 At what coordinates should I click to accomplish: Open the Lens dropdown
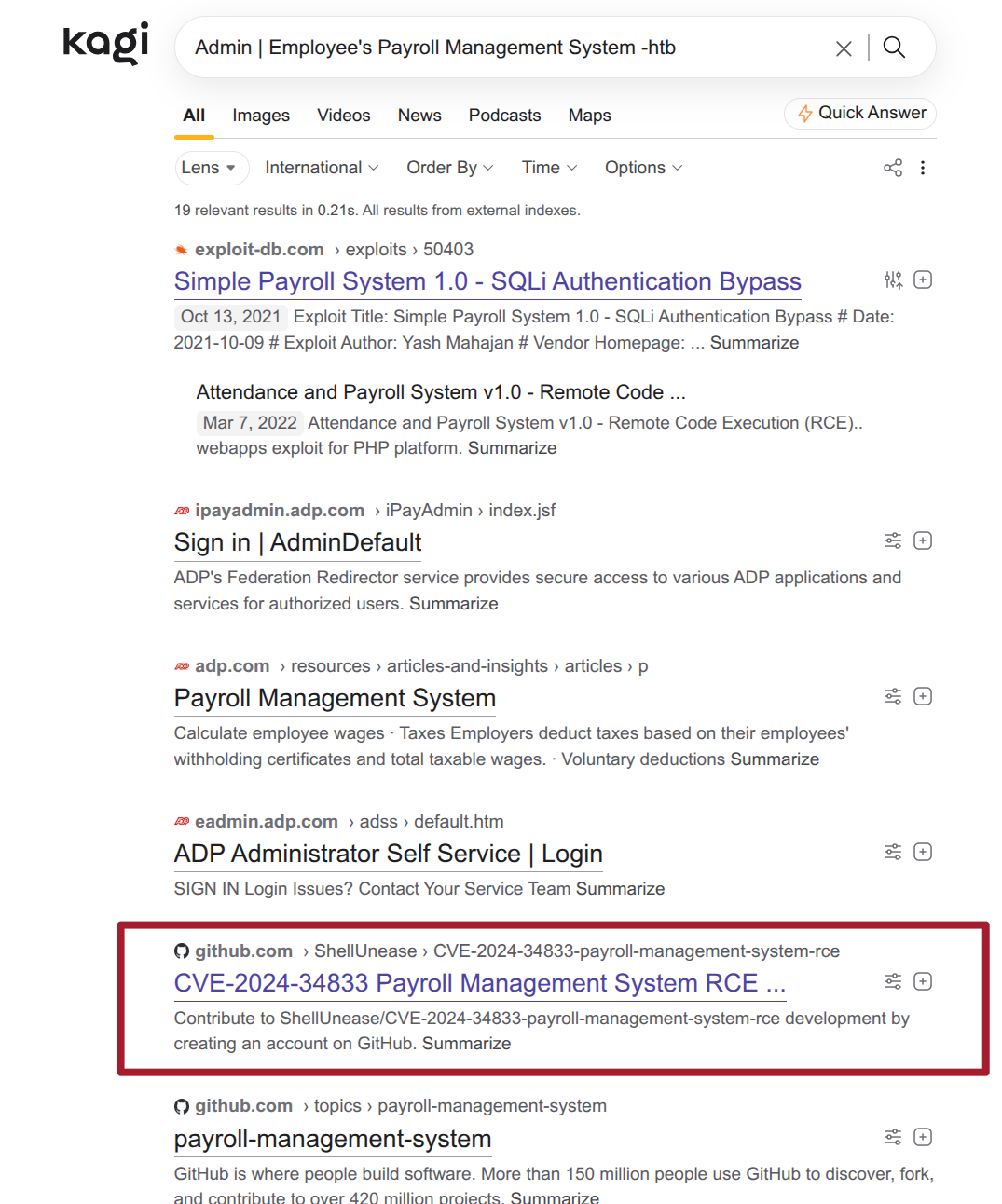[212, 168]
